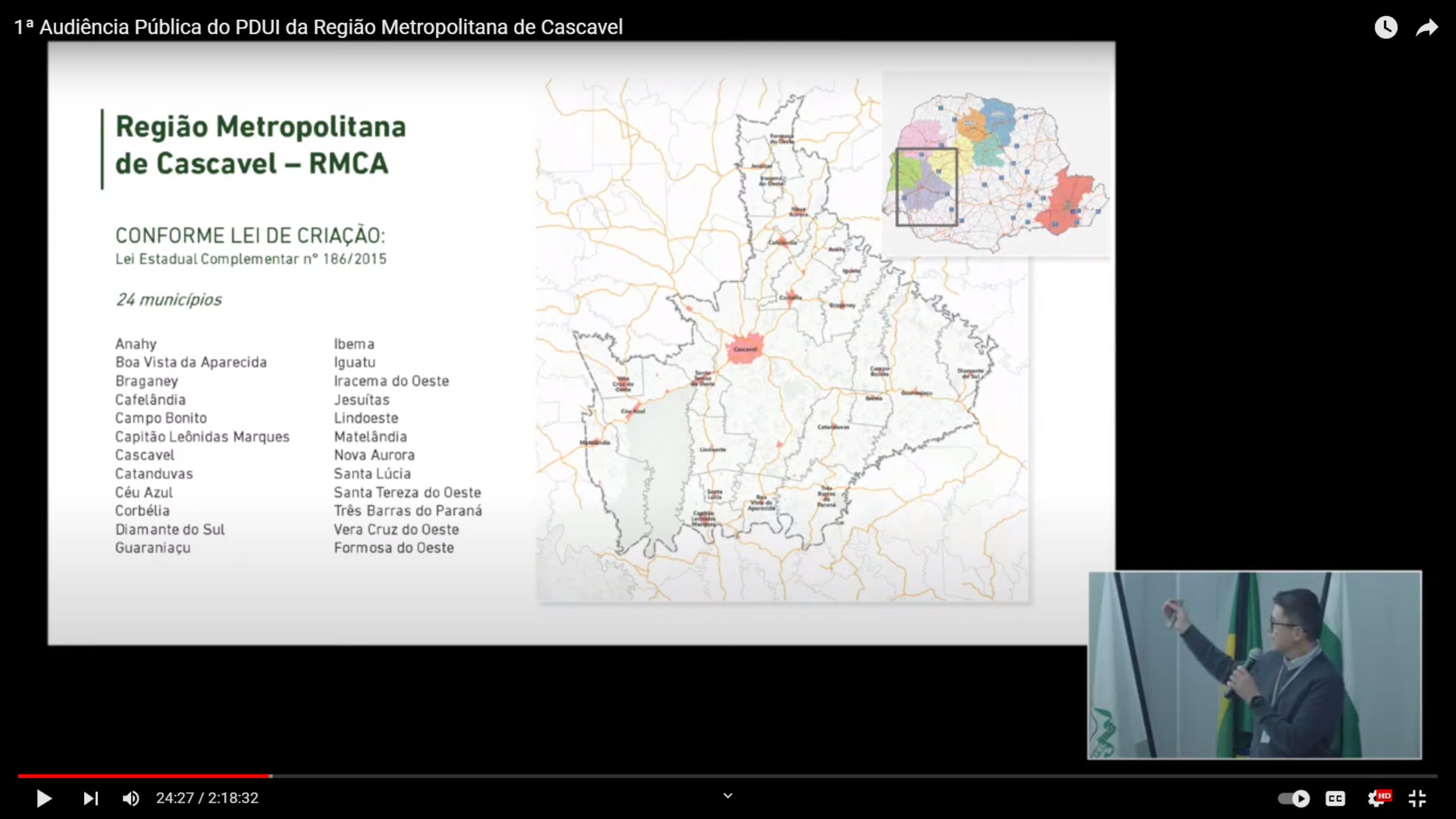Toggle closed captions (CC)
Image resolution: width=1456 pixels, height=819 pixels.
tap(1335, 799)
